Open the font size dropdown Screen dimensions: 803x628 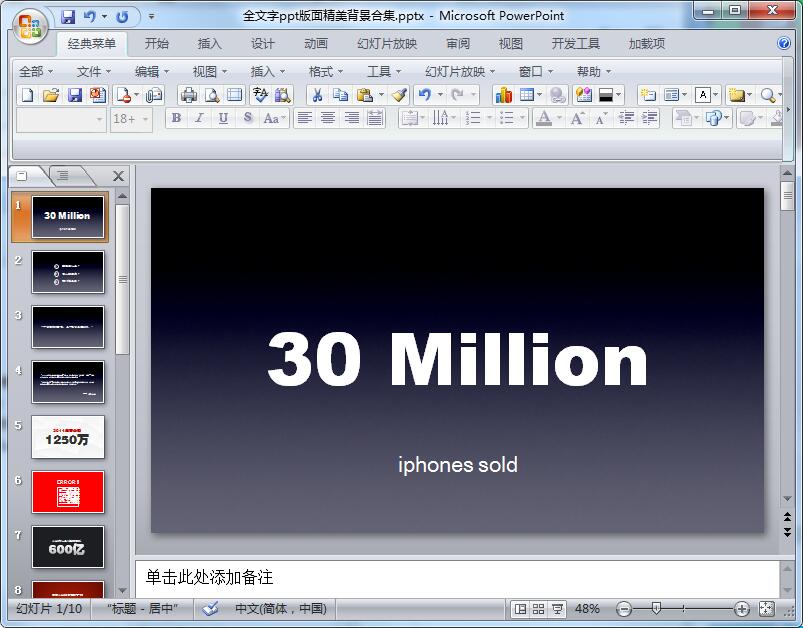[x=146, y=119]
